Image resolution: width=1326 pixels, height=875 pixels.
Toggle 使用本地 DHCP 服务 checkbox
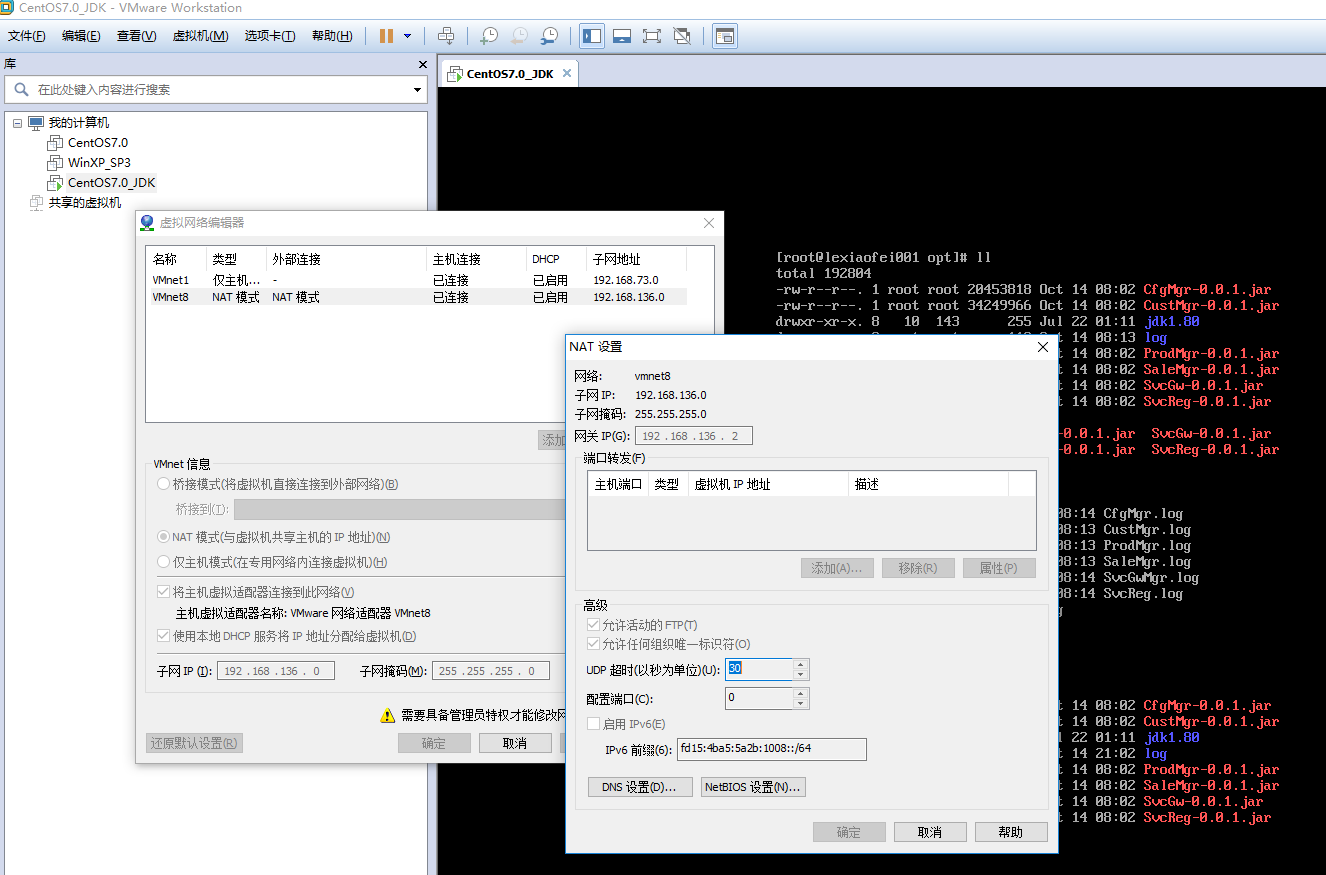pyautogui.click(x=164, y=636)
